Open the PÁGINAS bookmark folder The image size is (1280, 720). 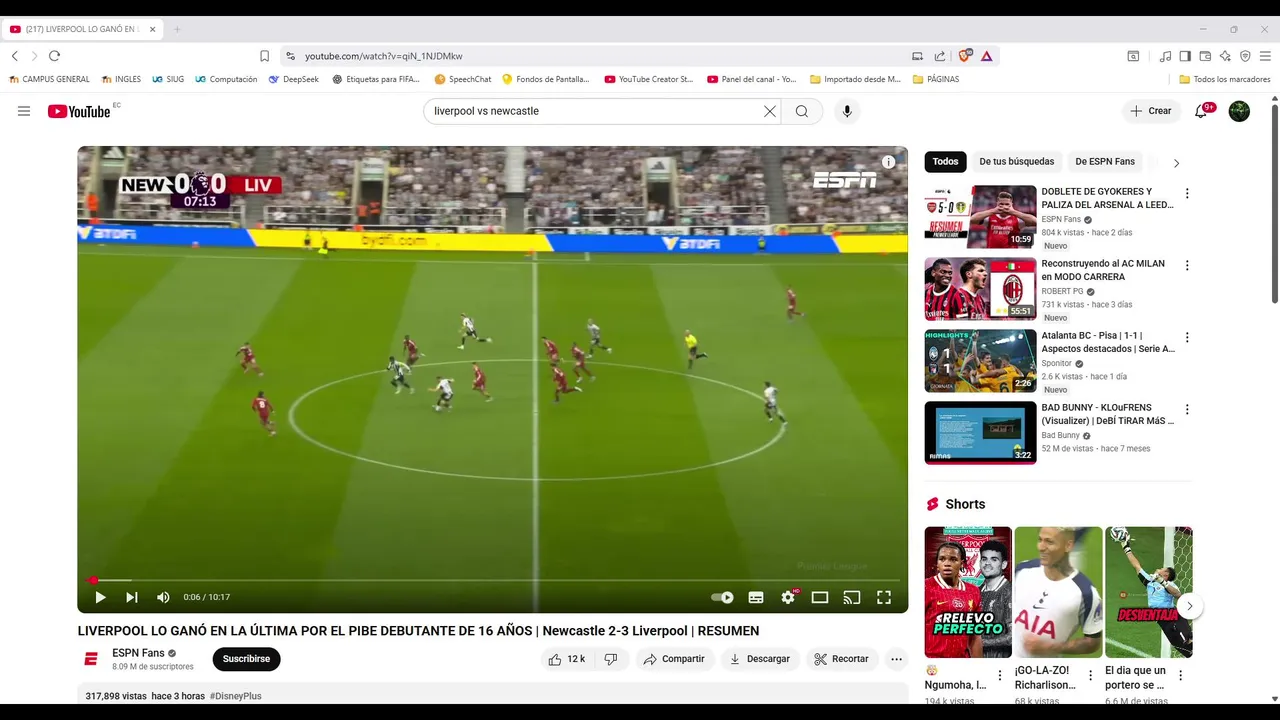click(936, 79)
